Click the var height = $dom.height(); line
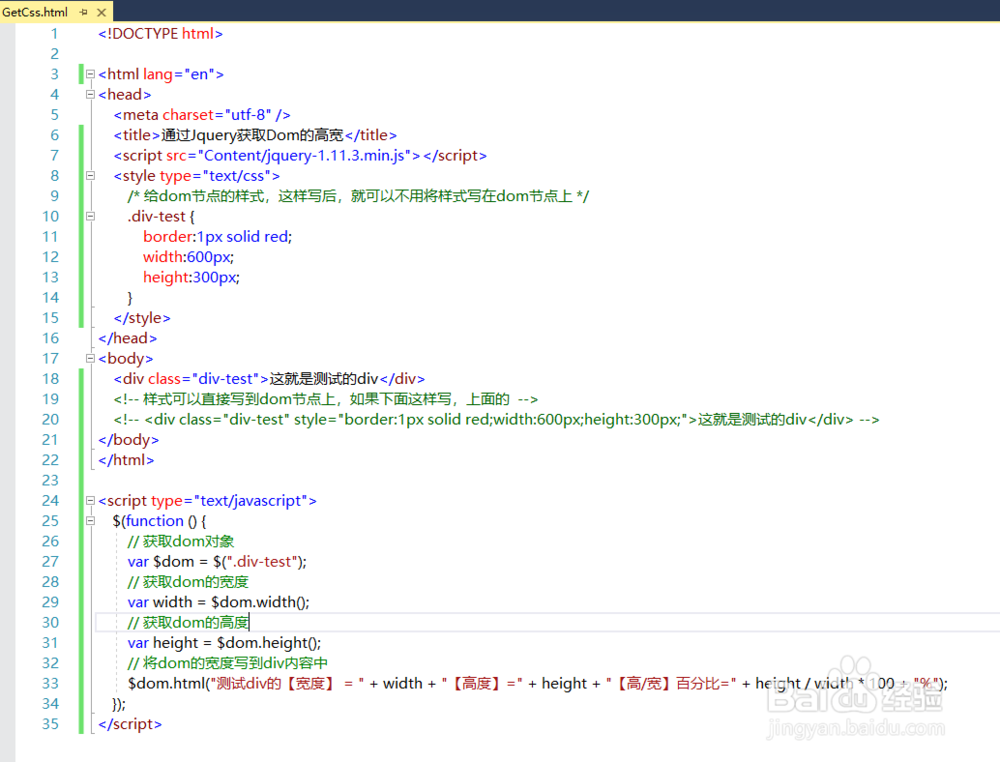 point(224,643)
